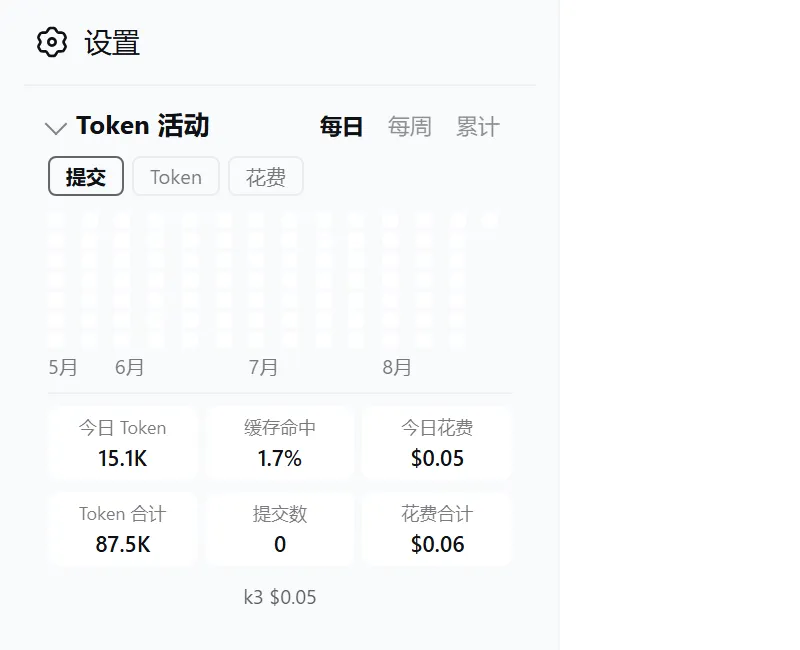Click the 6月 month label

pos(130,367)
